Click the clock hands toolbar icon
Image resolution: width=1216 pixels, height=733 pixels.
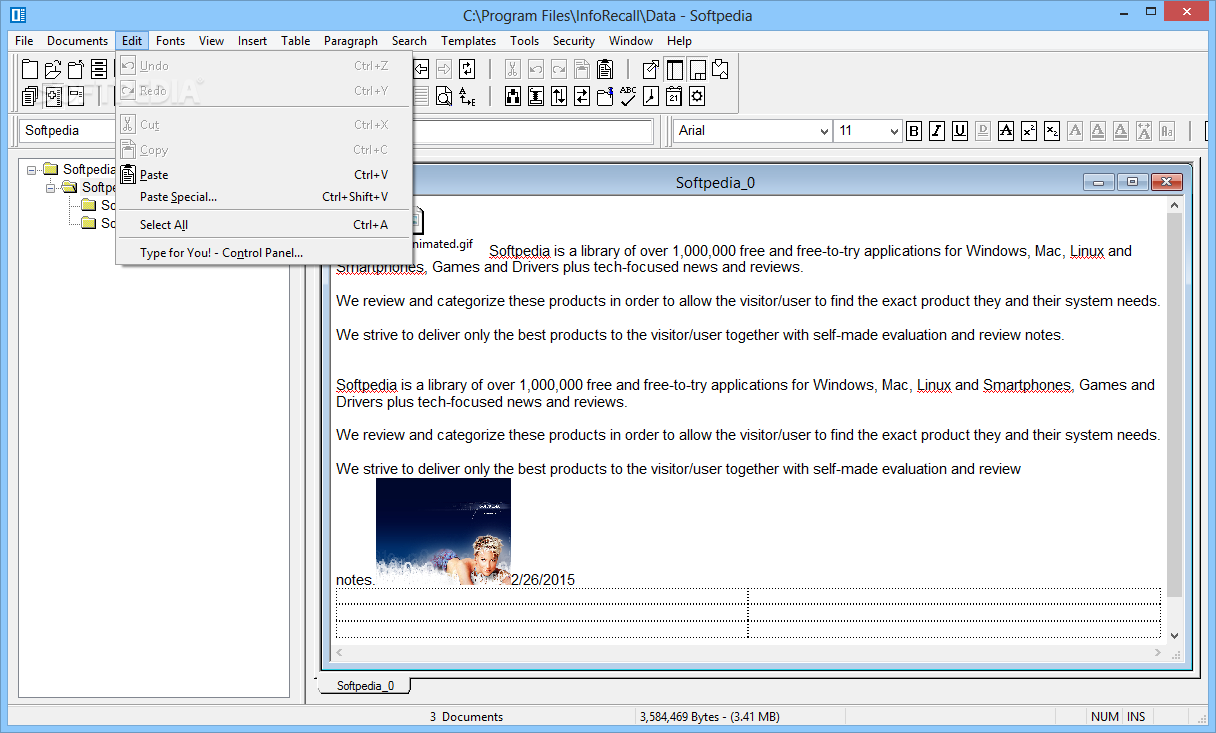651,96
